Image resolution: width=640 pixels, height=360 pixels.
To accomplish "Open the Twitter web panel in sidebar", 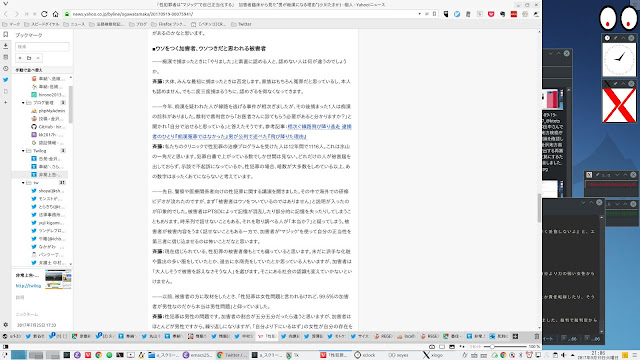I will [x=6, y=80].
